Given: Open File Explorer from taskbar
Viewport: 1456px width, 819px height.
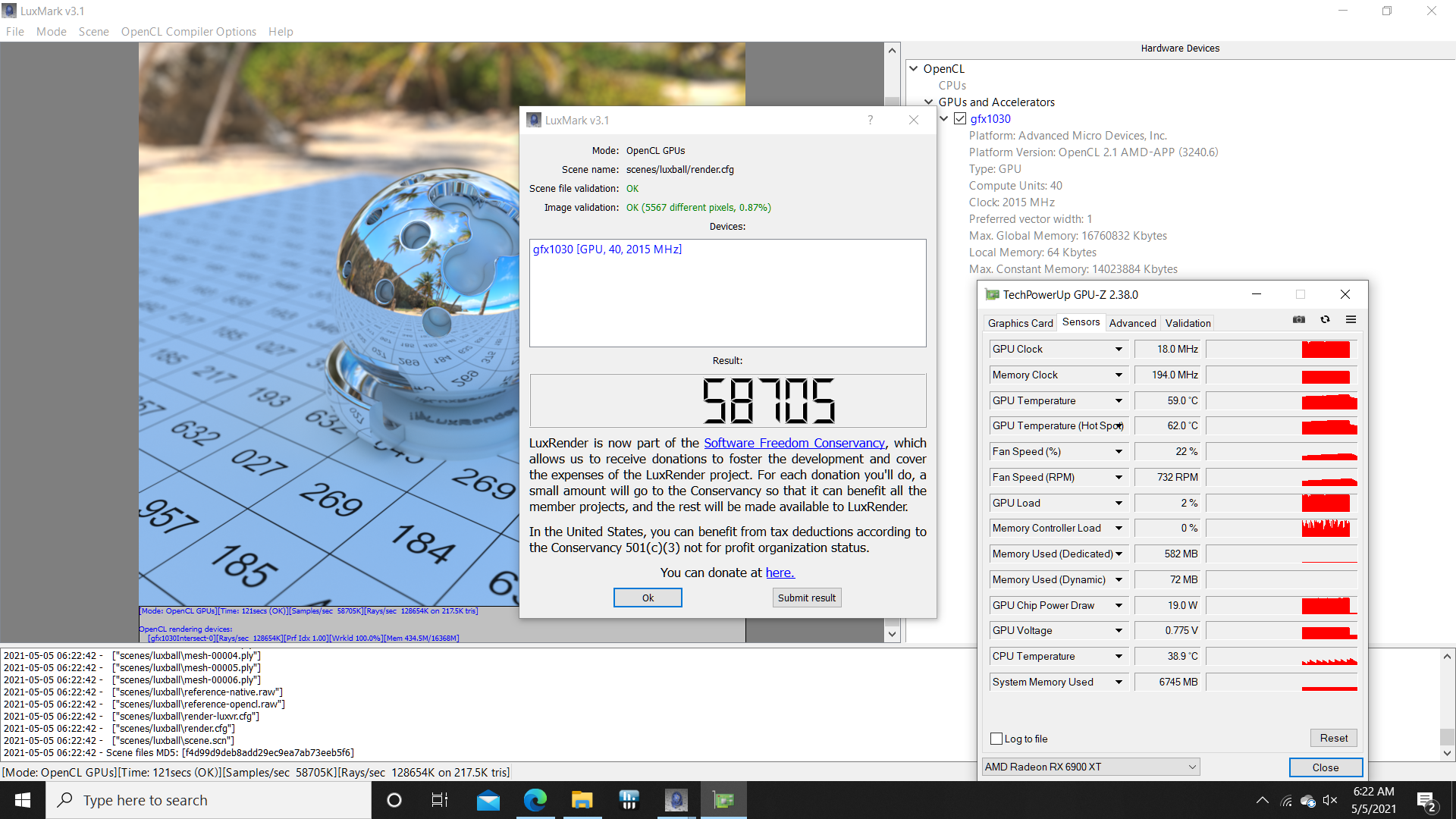Looking at the screenshot, I should pos(582,800).
